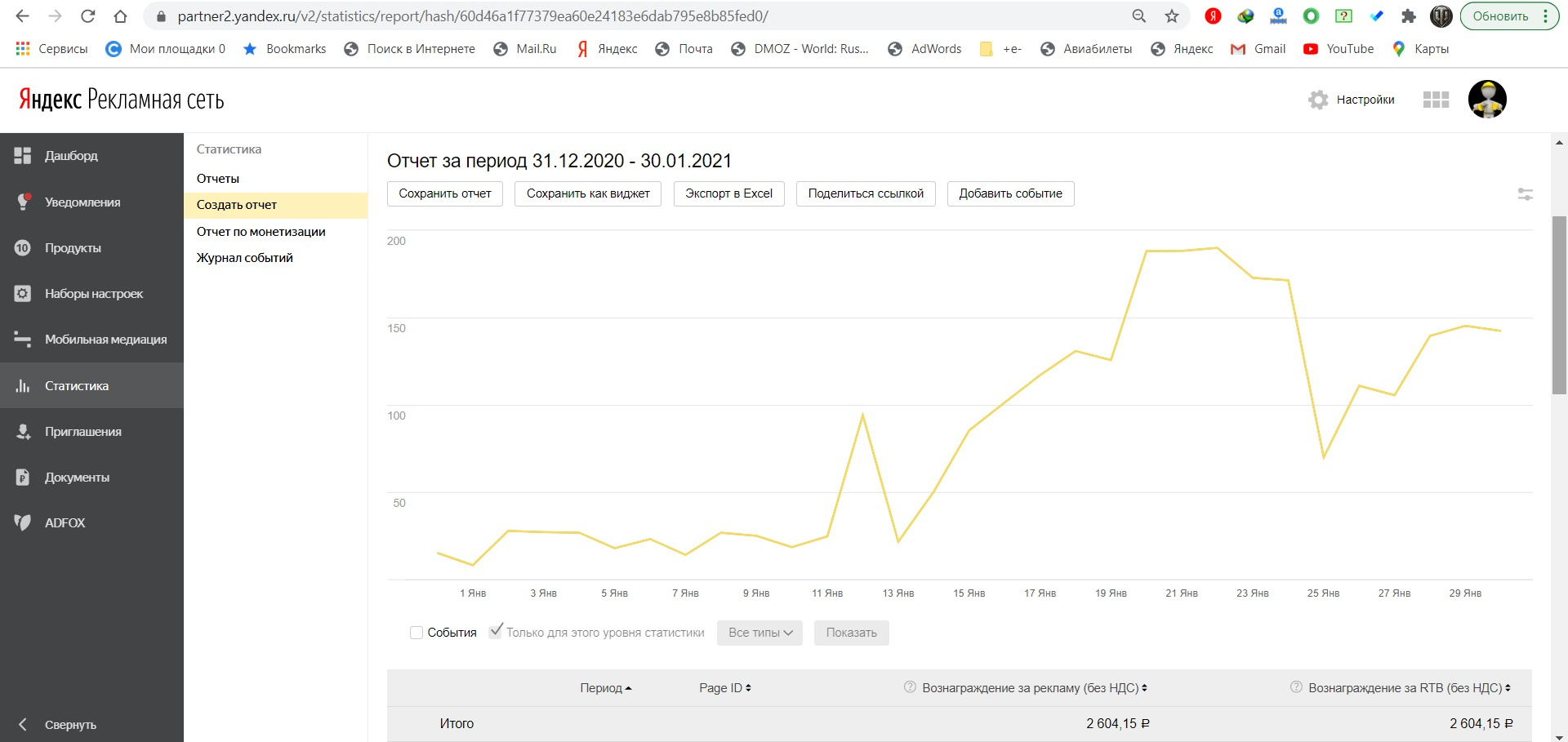Open 'Мои площадки 0' bookmark

point(166,49)
